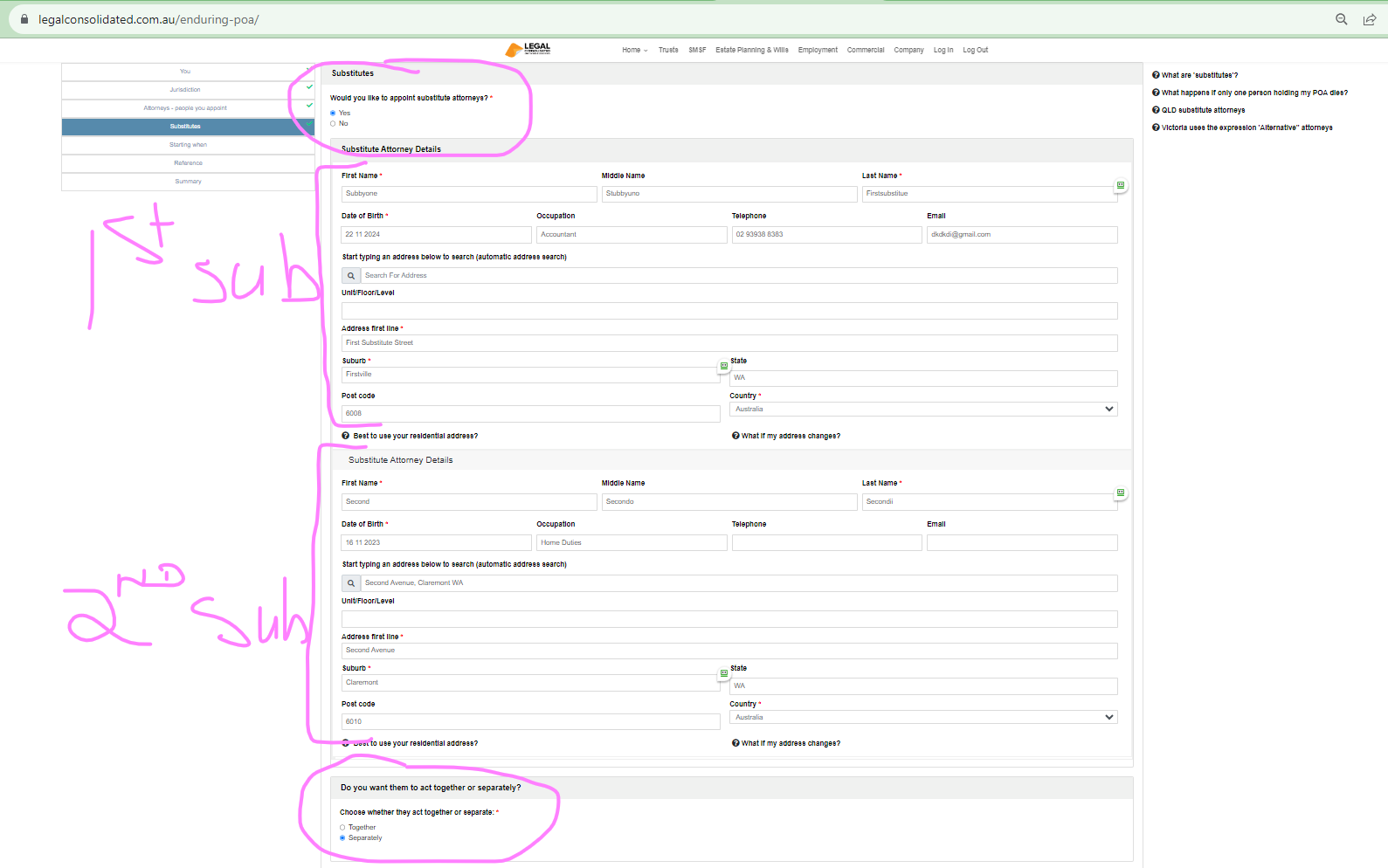Viewport: 1388px width, 868px height.
Task: Click 'What are substitutes?' help link
Action: point(1199,75)
